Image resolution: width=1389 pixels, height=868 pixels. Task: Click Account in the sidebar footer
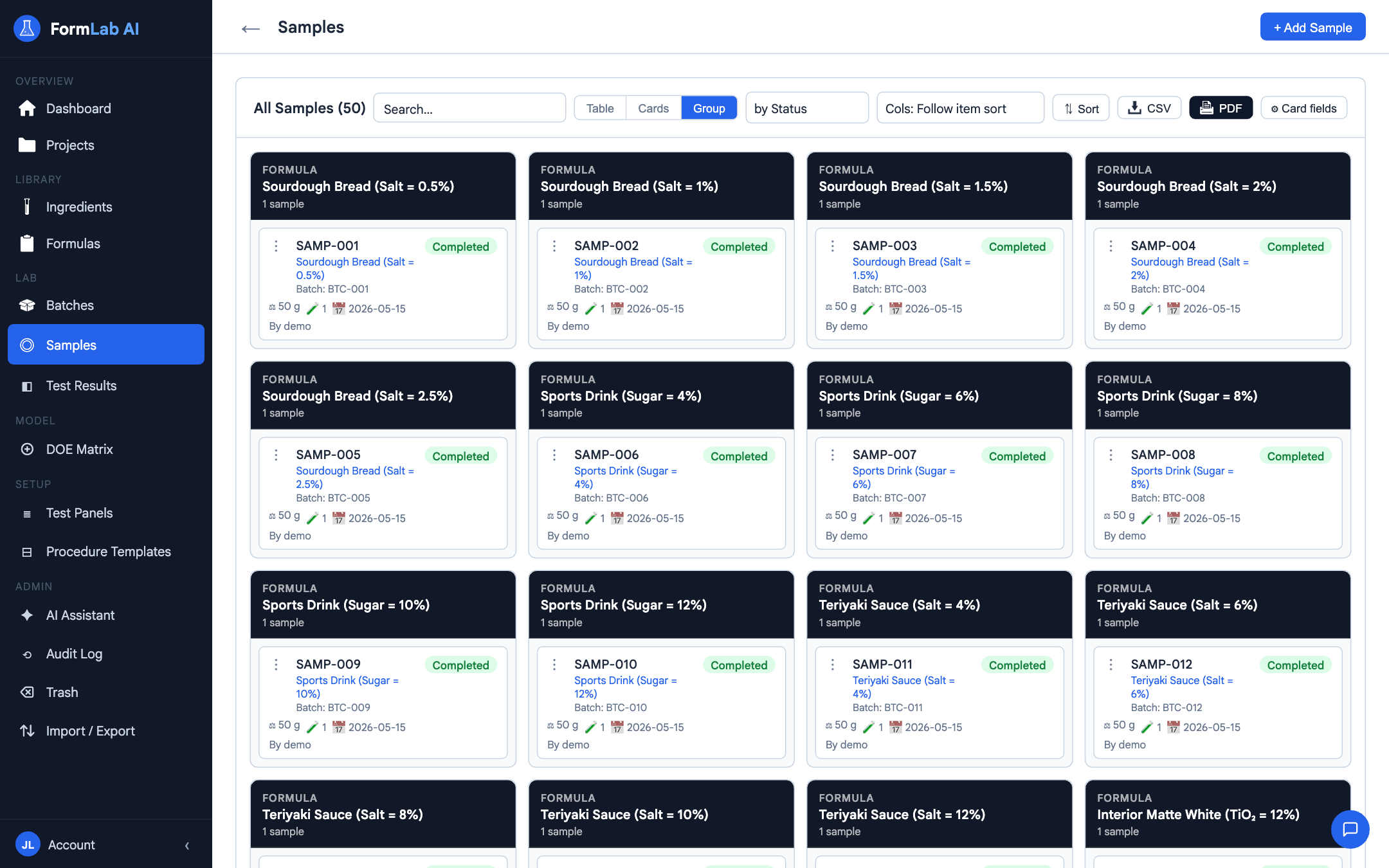[71, 845]
